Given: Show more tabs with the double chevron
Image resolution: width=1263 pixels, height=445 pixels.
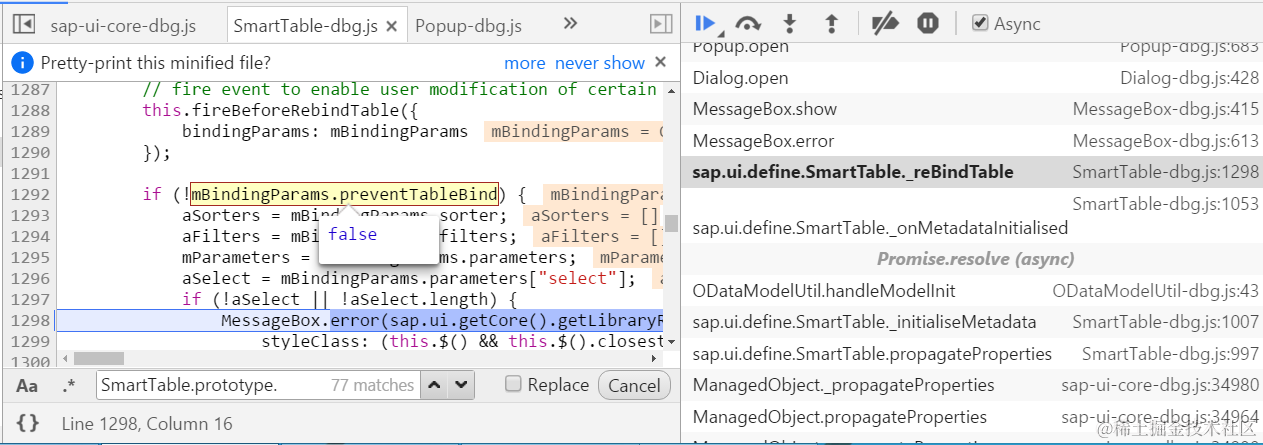Looking at the screenshot, I should click(x=570, y=24).
